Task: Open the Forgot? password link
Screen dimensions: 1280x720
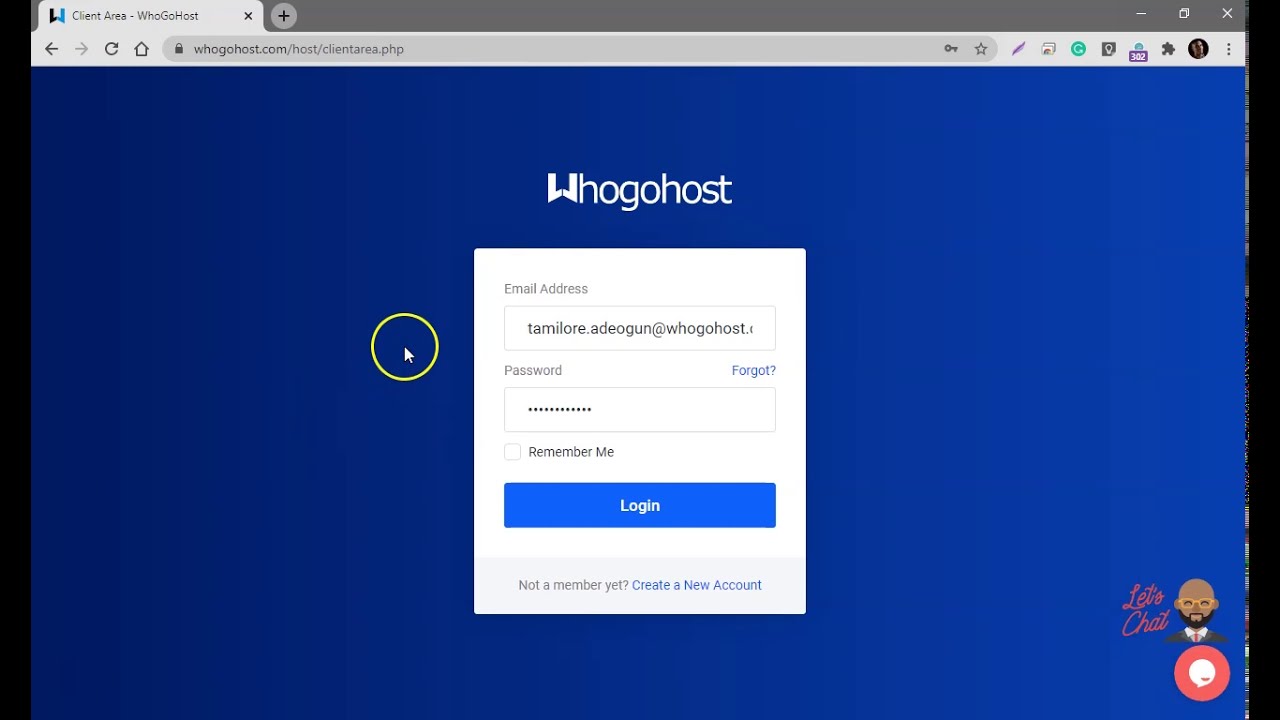Action: tap(753, 370)
